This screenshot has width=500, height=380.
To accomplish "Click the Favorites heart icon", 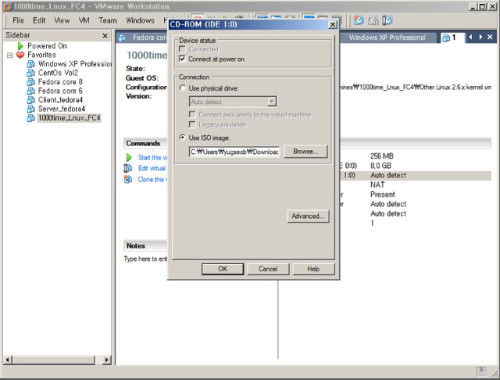I will [20, 55].
